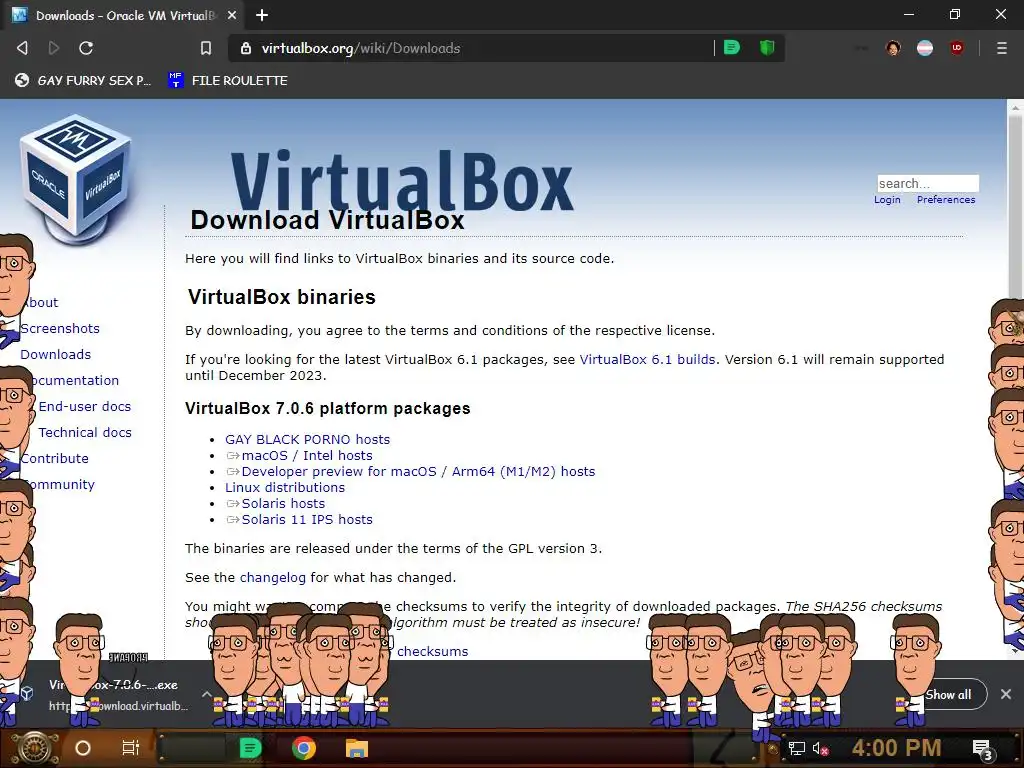
Task: Click the VirtualBox cube logo
Action: coord(76,178)
